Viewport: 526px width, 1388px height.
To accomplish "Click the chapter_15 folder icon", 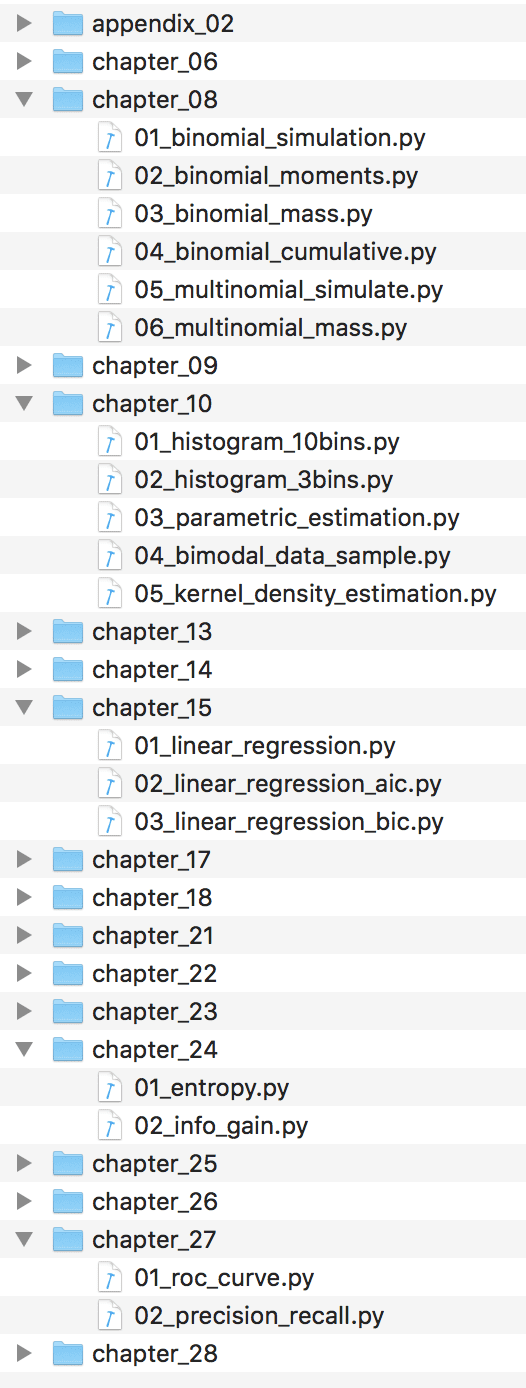I will pyautogui.click(x=67, y=708).
